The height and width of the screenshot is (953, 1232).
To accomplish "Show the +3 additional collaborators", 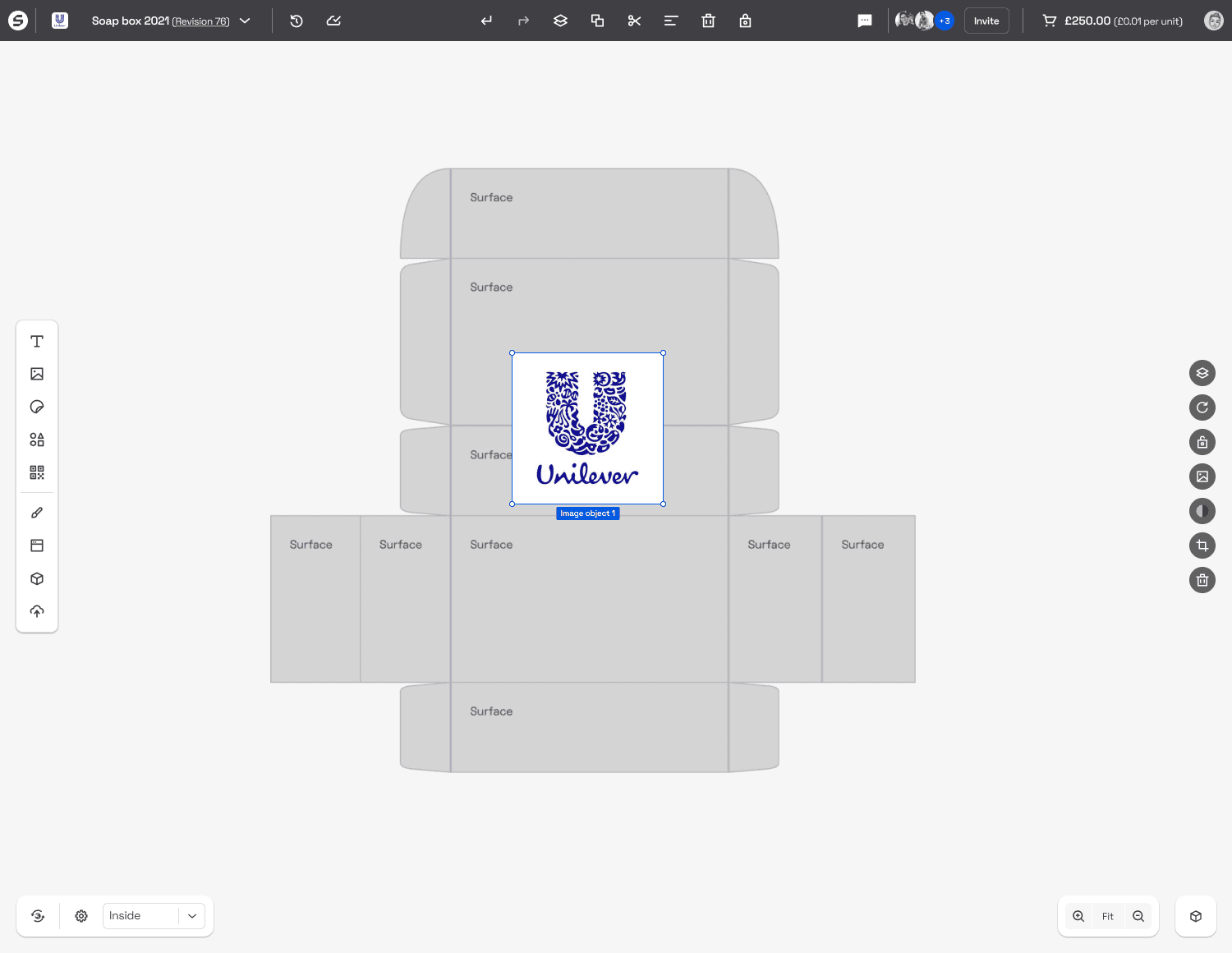I will 945,21.
